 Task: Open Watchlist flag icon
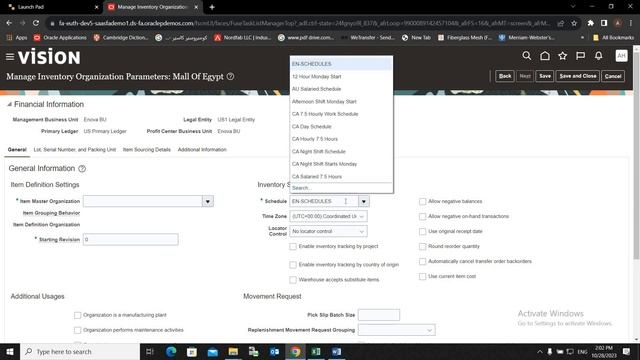click(580, 56)
